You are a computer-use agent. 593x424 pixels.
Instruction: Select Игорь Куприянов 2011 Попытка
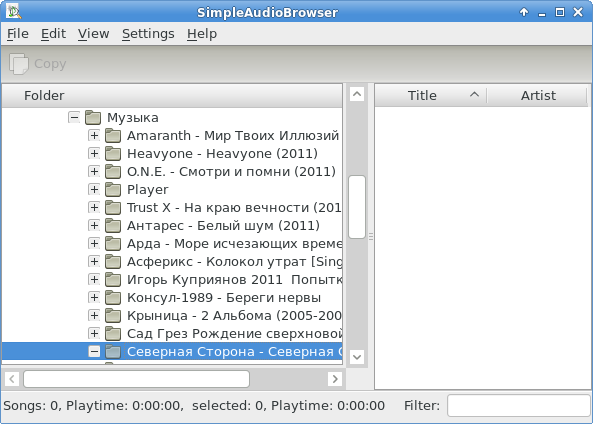[234, 280]
